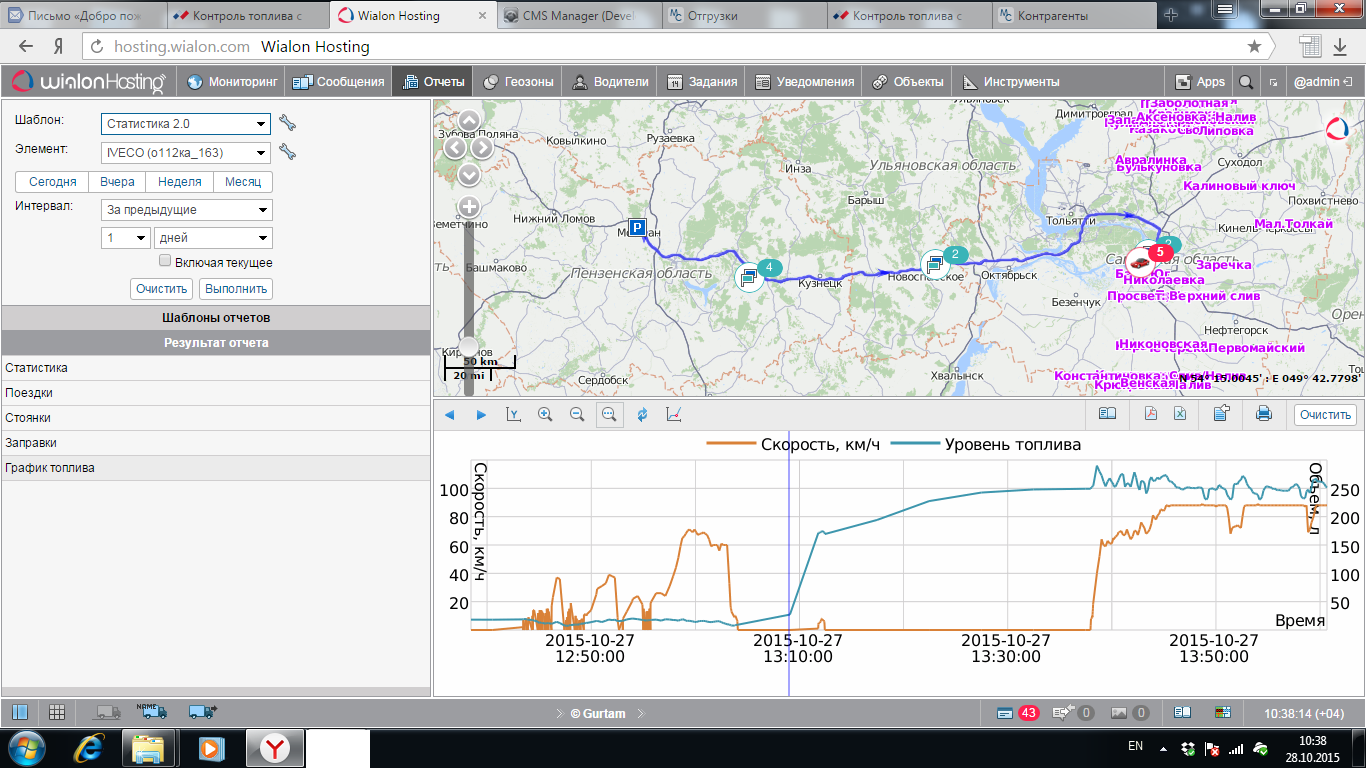
Task: Expand the Интервал dropdown За предыдущие
Action: (x=186, y=210)
